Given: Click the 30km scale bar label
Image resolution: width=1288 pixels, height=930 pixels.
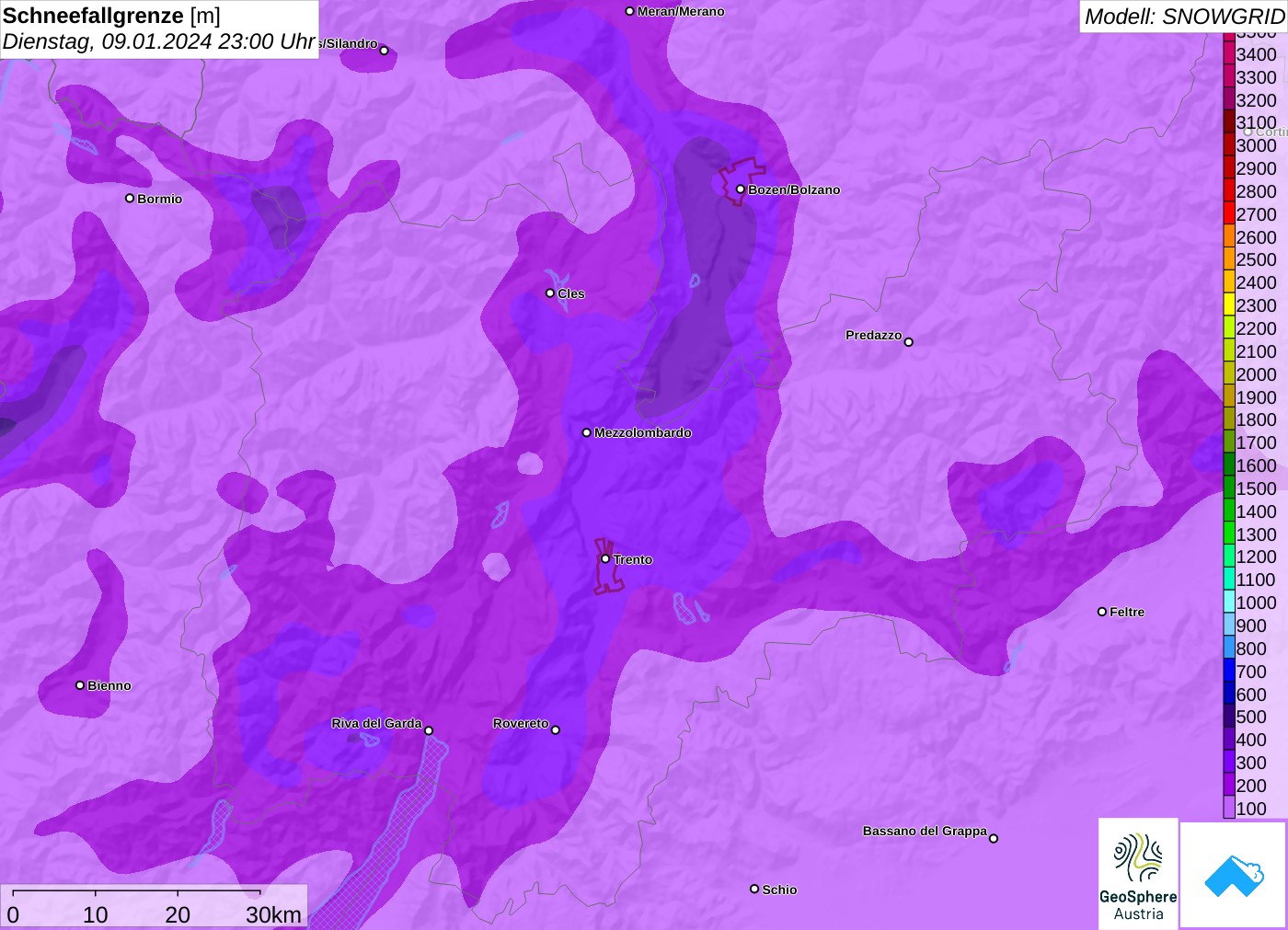Looking at the screenshot, I should tap(273, 914).
